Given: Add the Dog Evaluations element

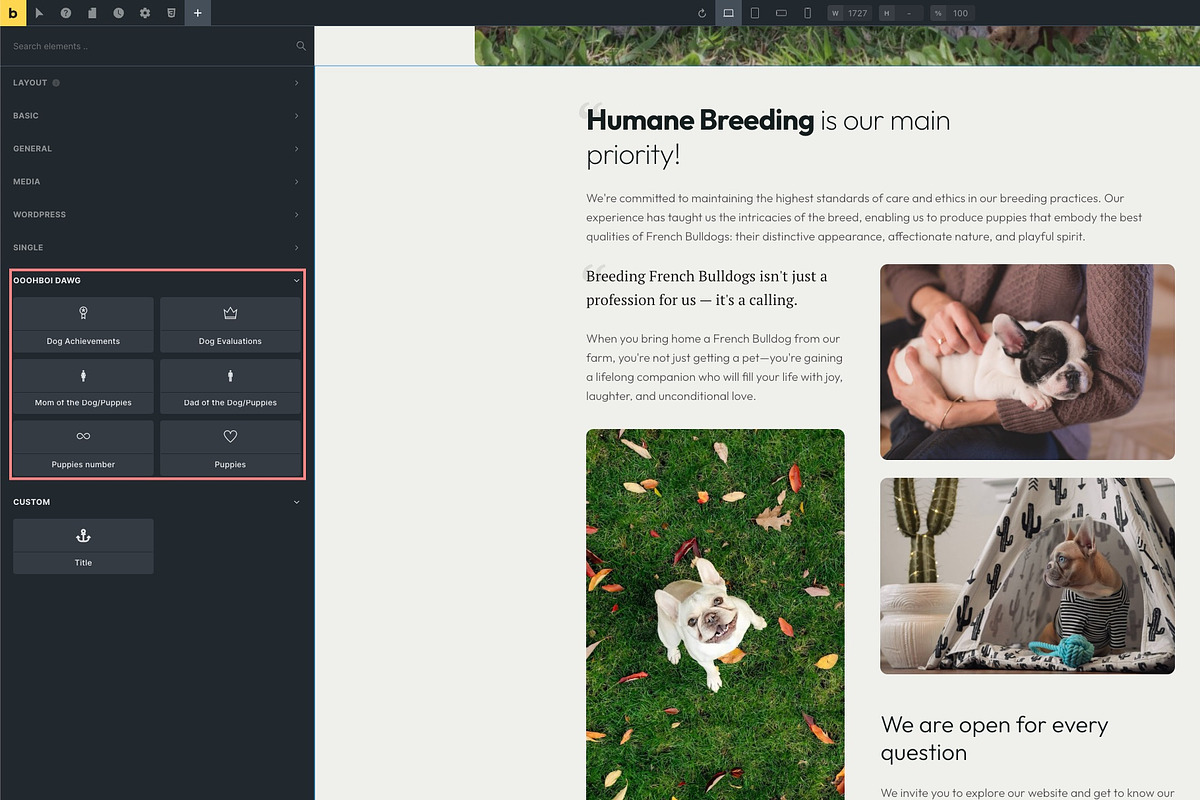Looking at the screenshot, I should click(230, 325).
